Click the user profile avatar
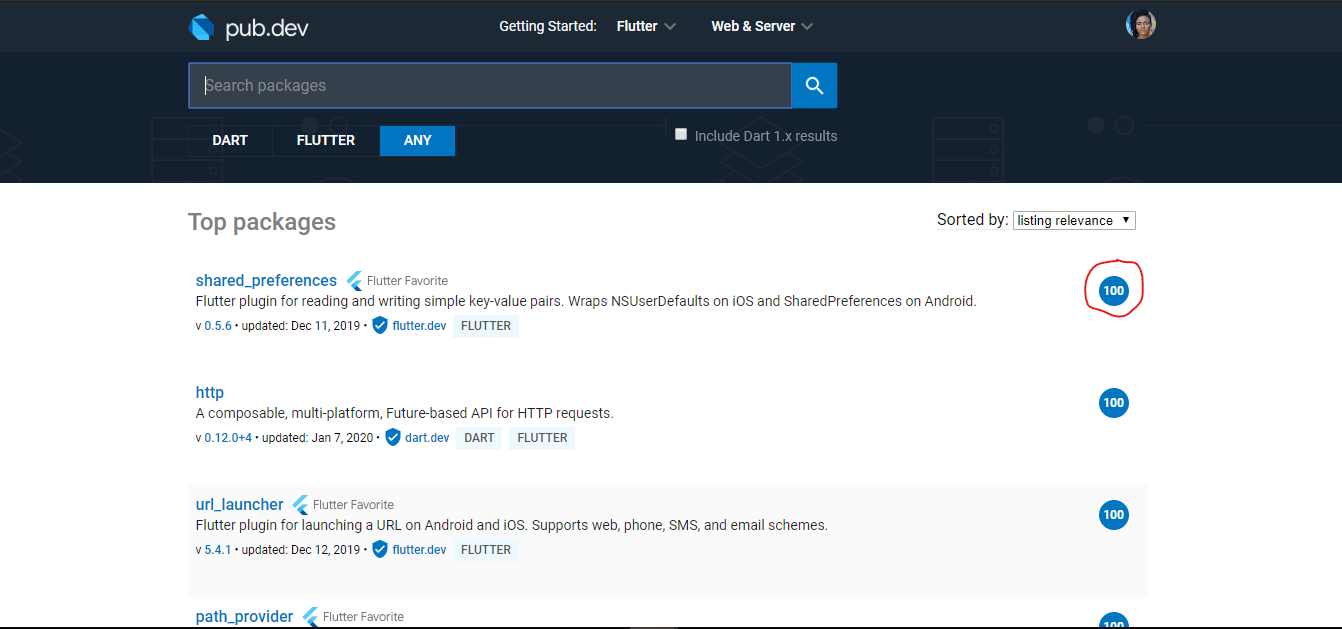Screen dimensions: 1342x629 coord(1139,22)
